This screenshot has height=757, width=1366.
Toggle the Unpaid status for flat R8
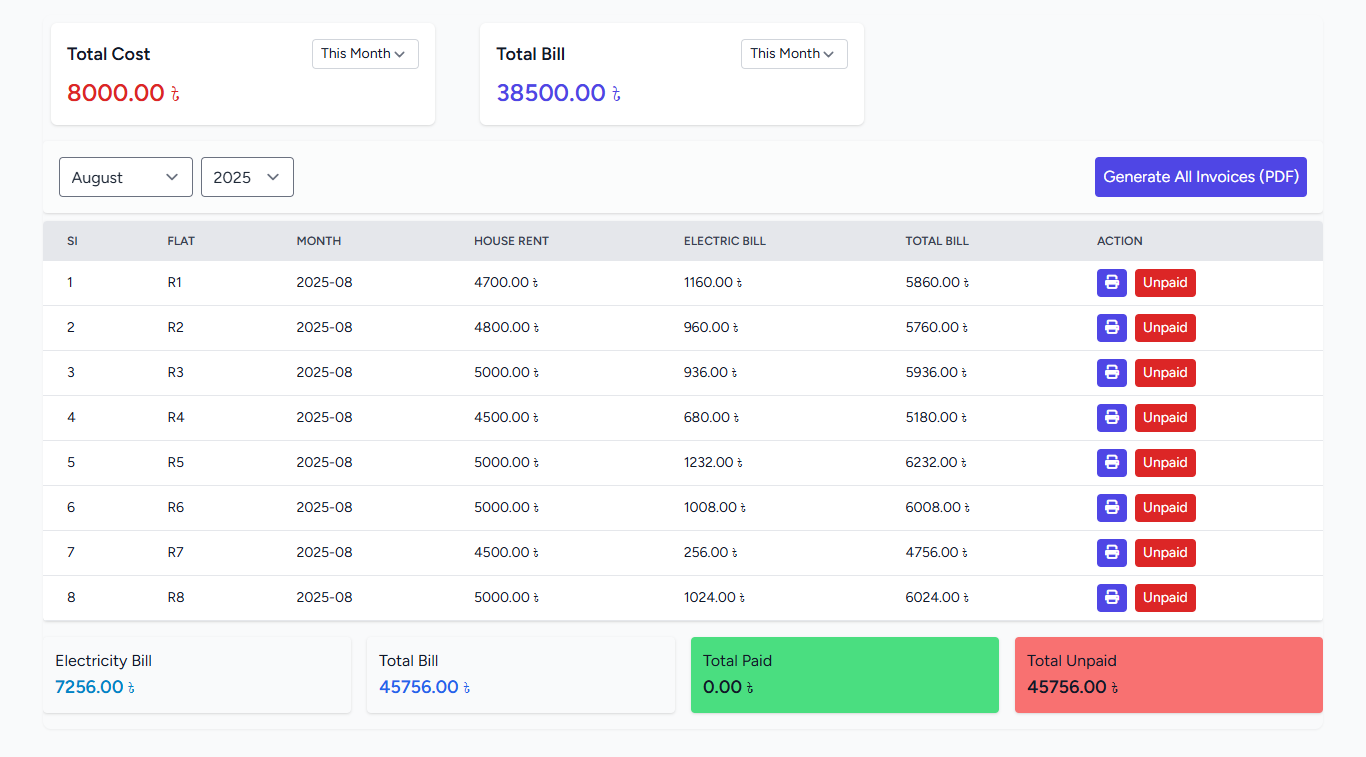tap(1165, 598)
